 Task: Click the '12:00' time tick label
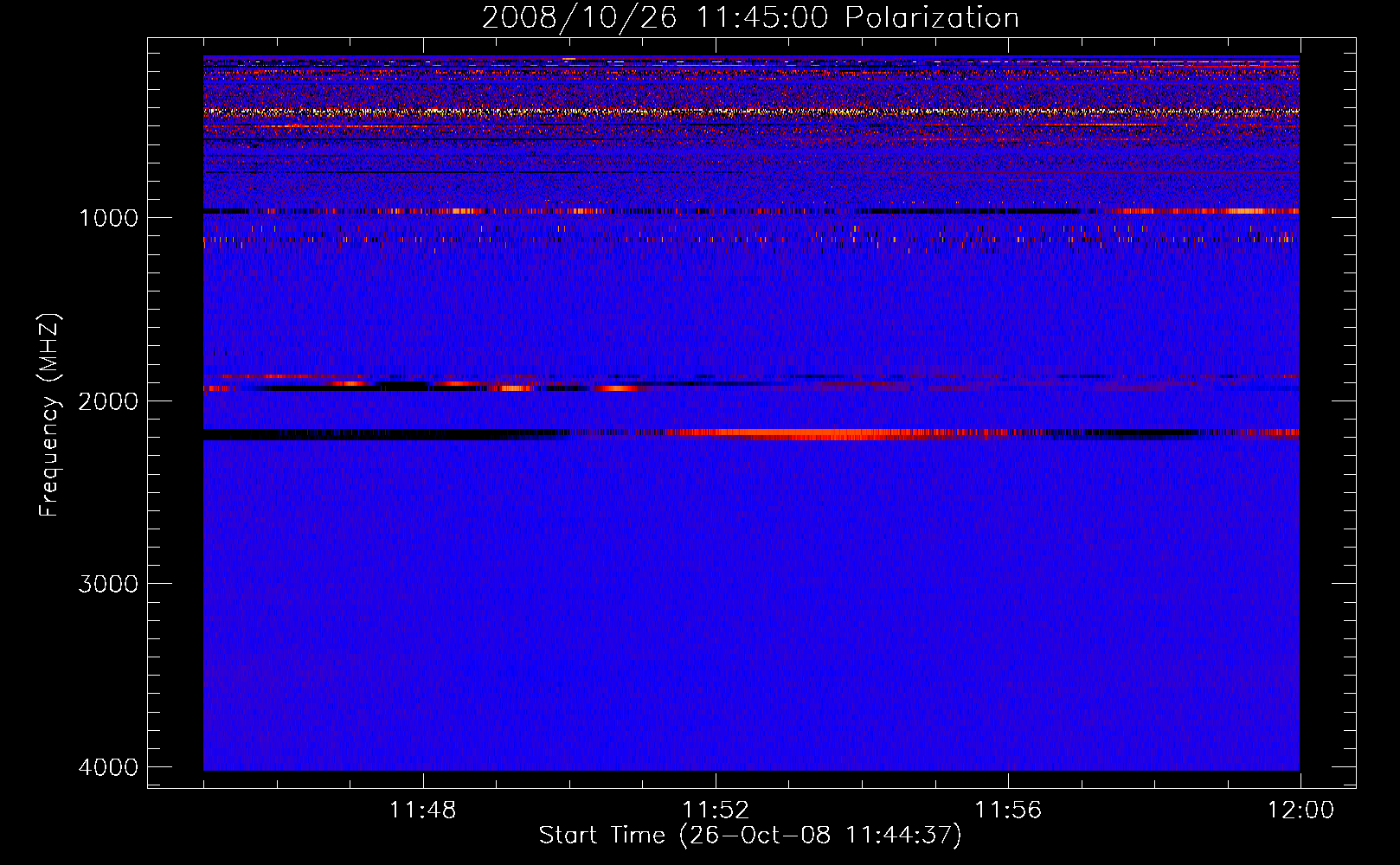(1300, 811)
